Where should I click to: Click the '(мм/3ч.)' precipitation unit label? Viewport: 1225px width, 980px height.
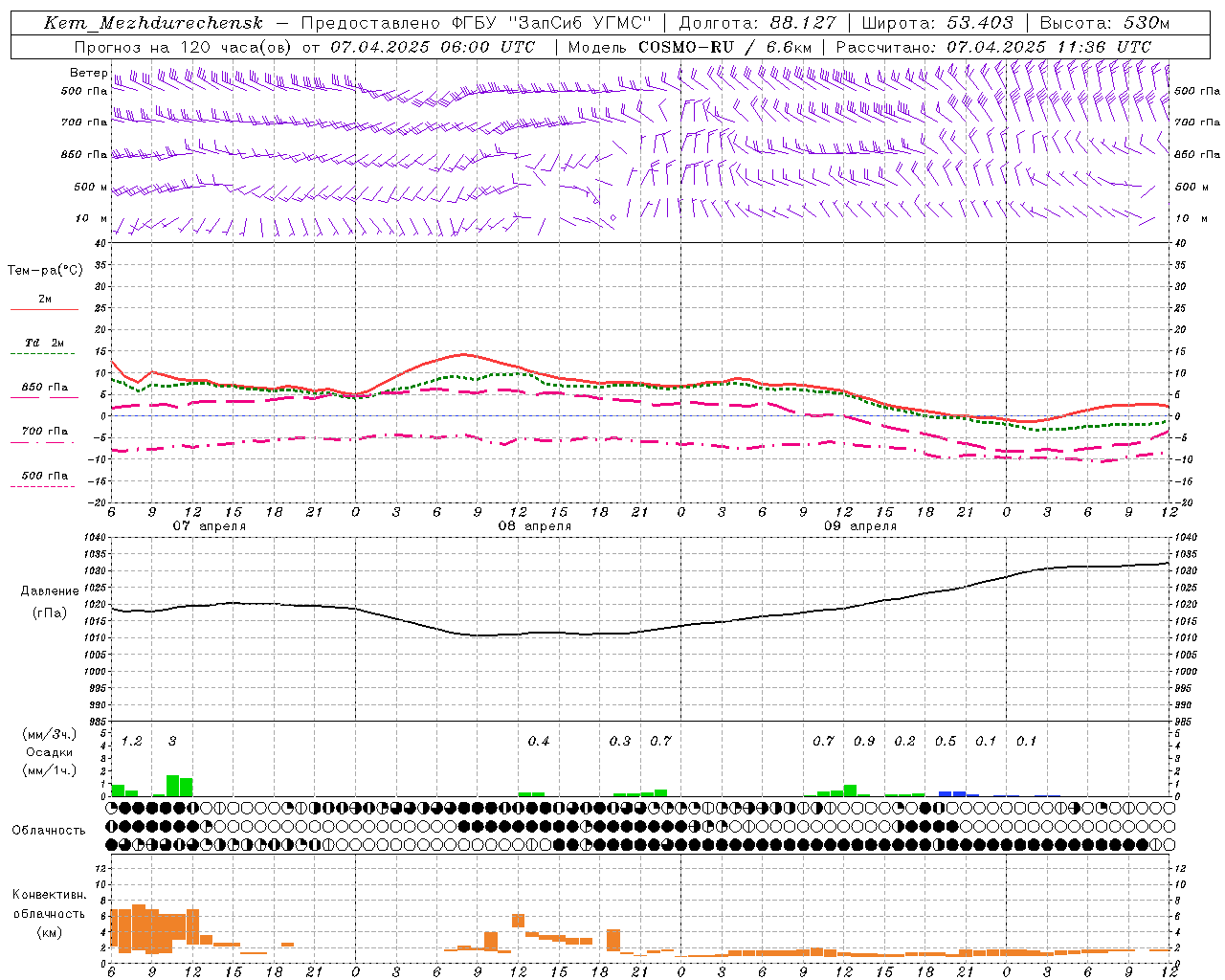(50, 734)
